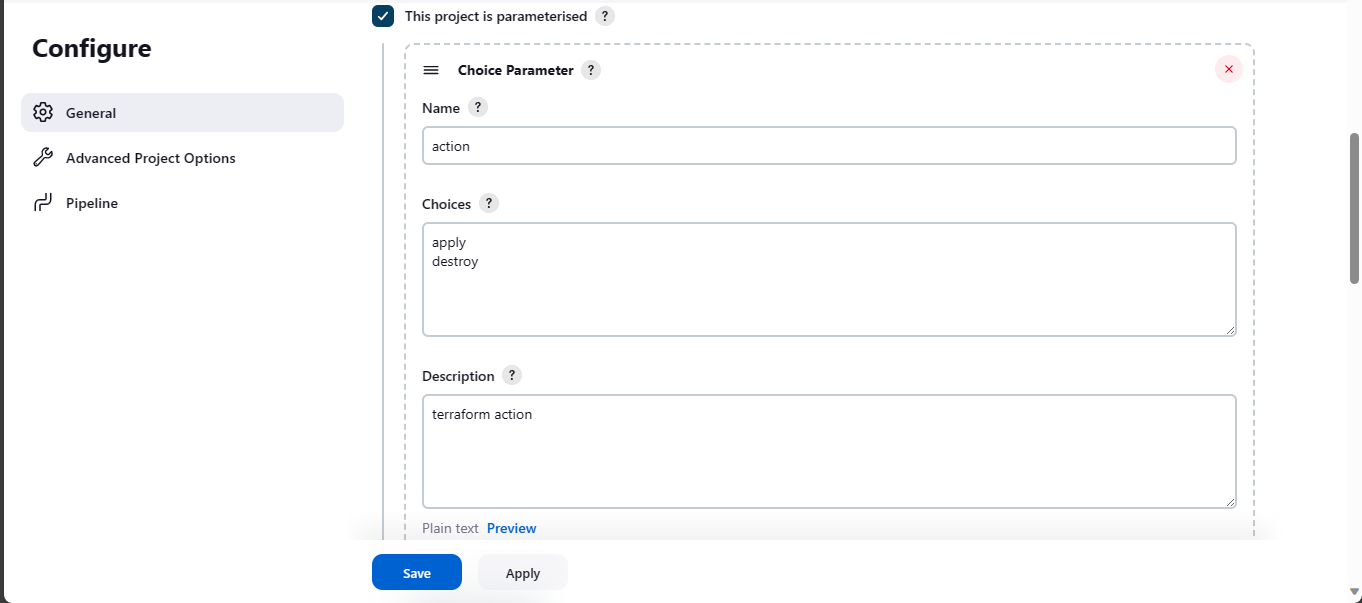The image size is (1362, 603).
Task: Click the Preview link below Description
Action: tap(511, 528)
